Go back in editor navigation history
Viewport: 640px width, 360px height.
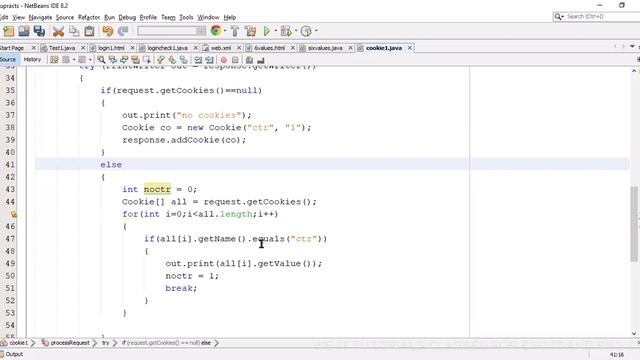click(x=66, y=60)
